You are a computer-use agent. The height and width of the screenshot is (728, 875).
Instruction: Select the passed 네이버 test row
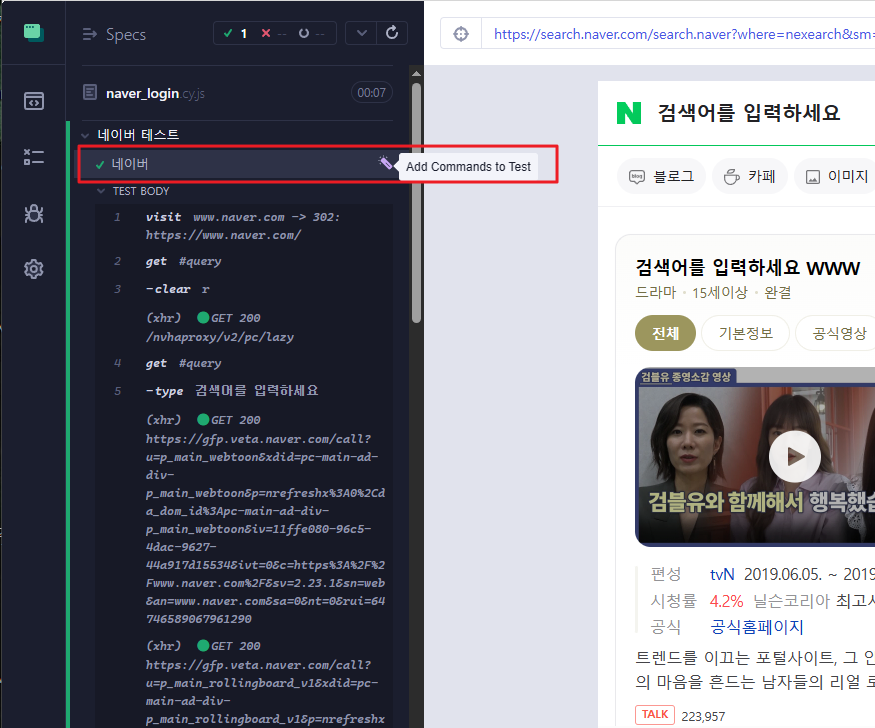pyautogui.click(x=240, y=164)
